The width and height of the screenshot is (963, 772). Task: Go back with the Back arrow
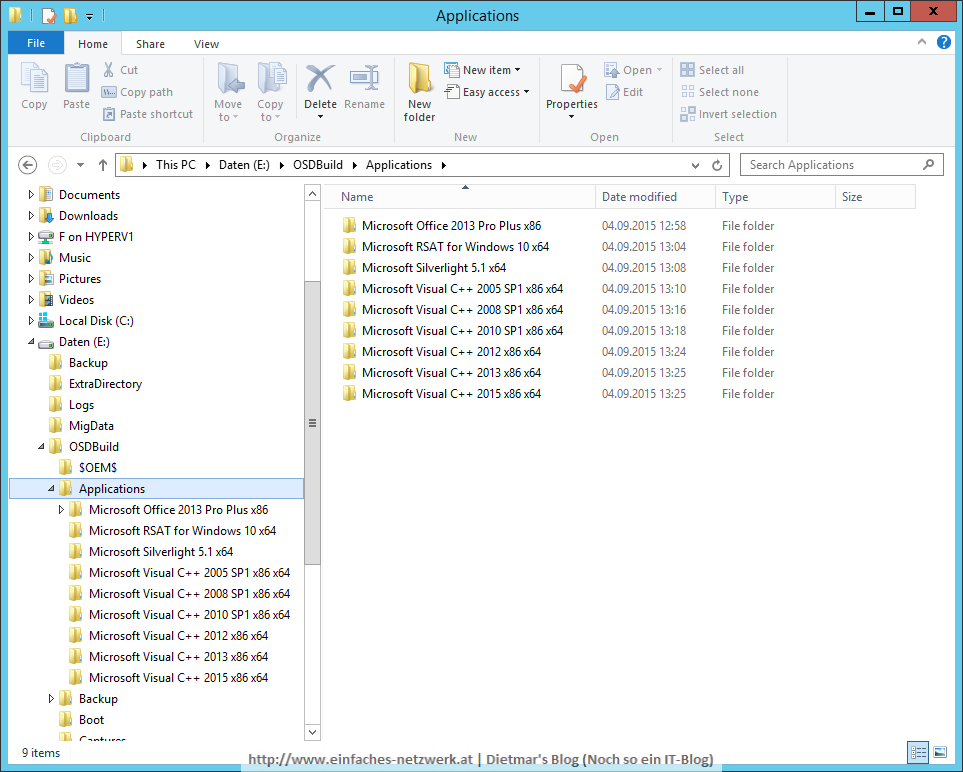pyautogui.click(x=28, y=165)
